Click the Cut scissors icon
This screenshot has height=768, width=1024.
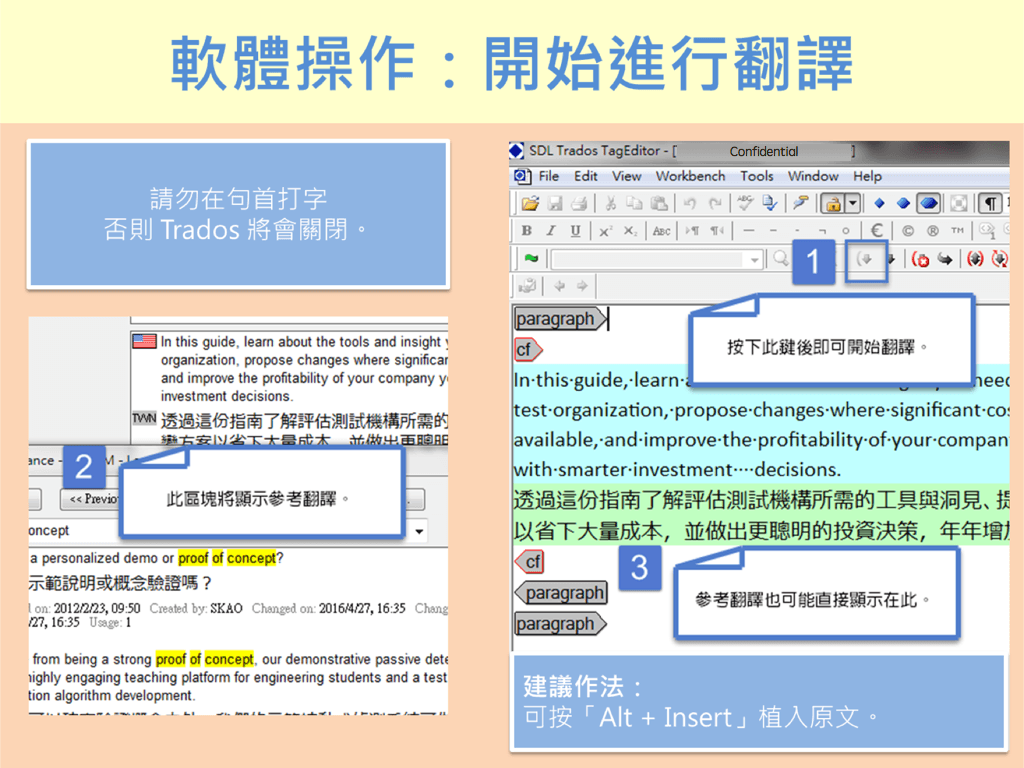click(610, 204)
